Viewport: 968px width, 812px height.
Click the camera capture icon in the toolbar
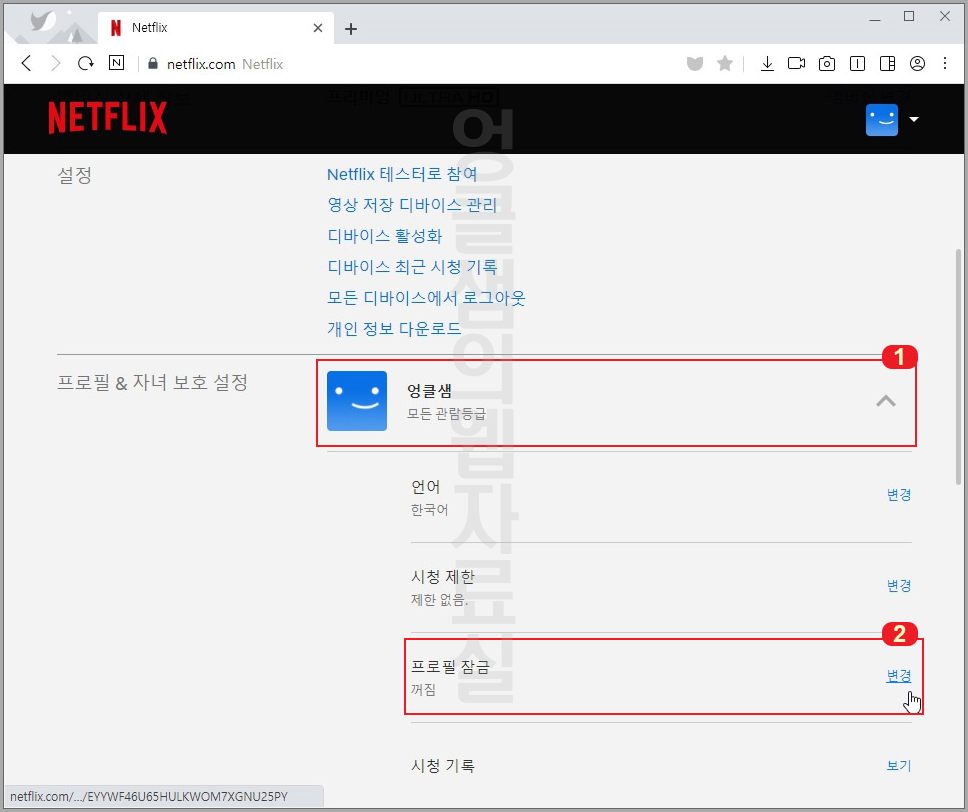tap(827, 63)
